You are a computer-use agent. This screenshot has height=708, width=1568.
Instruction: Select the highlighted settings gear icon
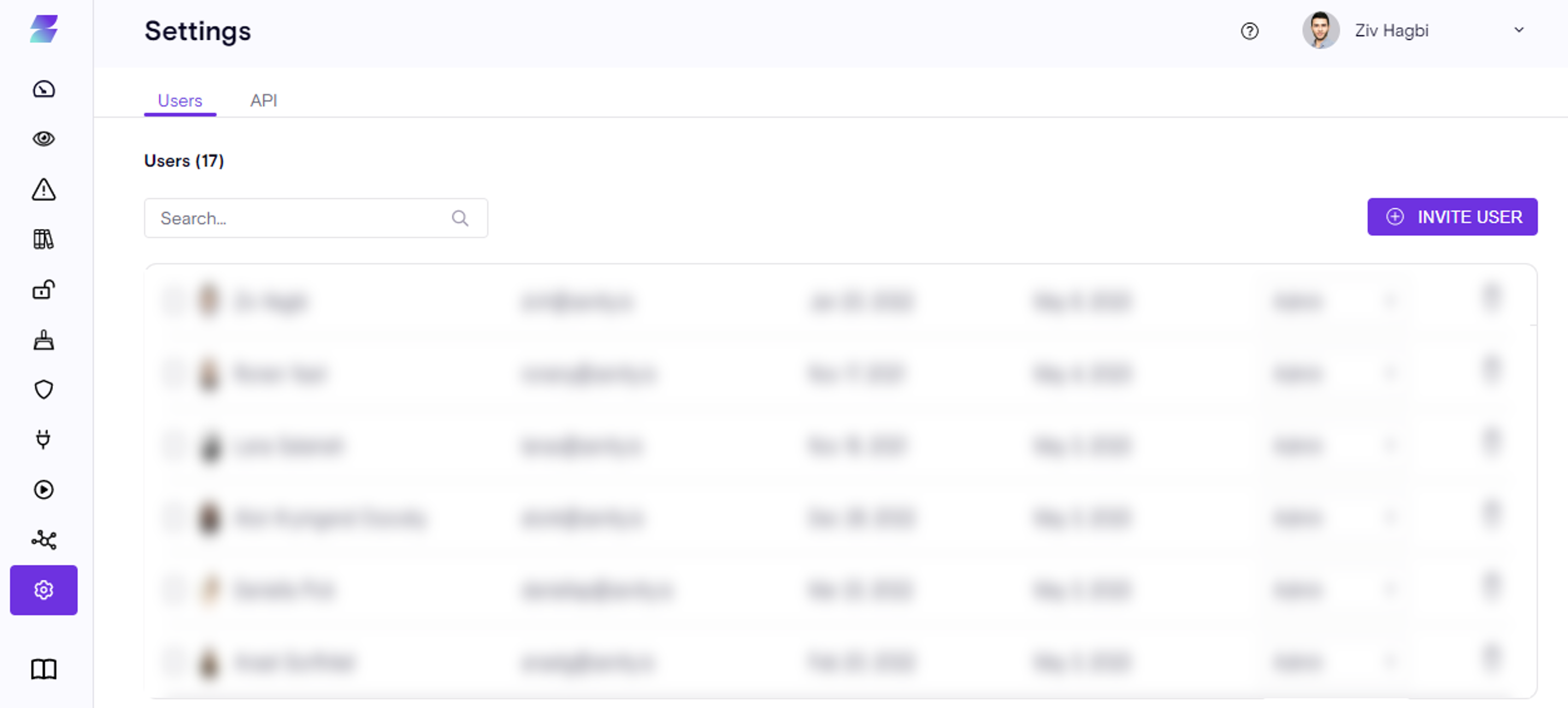click(43, 590)
